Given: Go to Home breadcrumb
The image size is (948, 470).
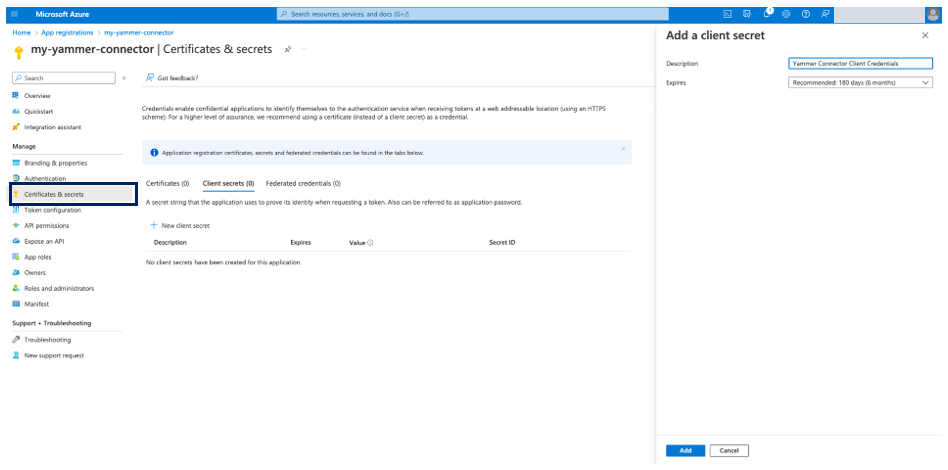Looking at the screenshot, I should (x=21, y=33).
